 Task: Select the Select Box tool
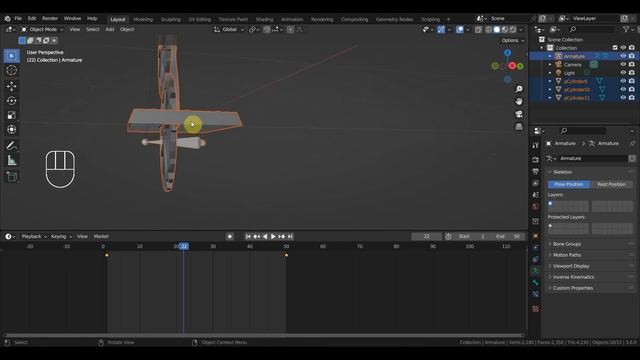pos(11,56)
